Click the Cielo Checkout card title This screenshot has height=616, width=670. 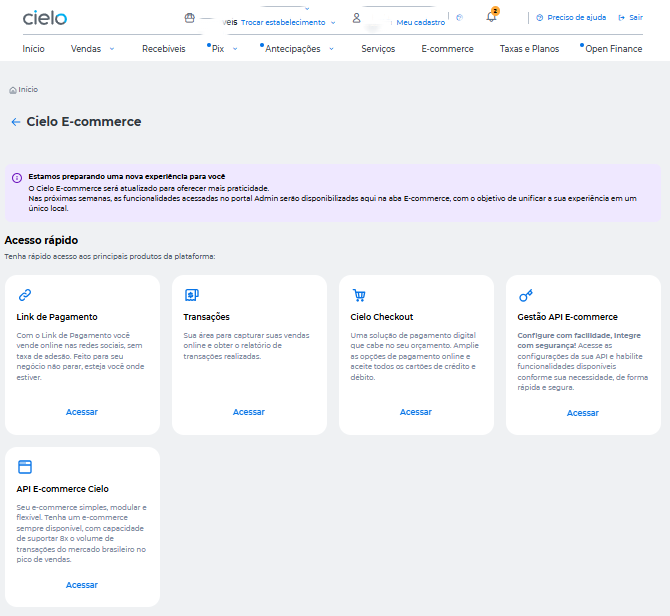point(382,317)
